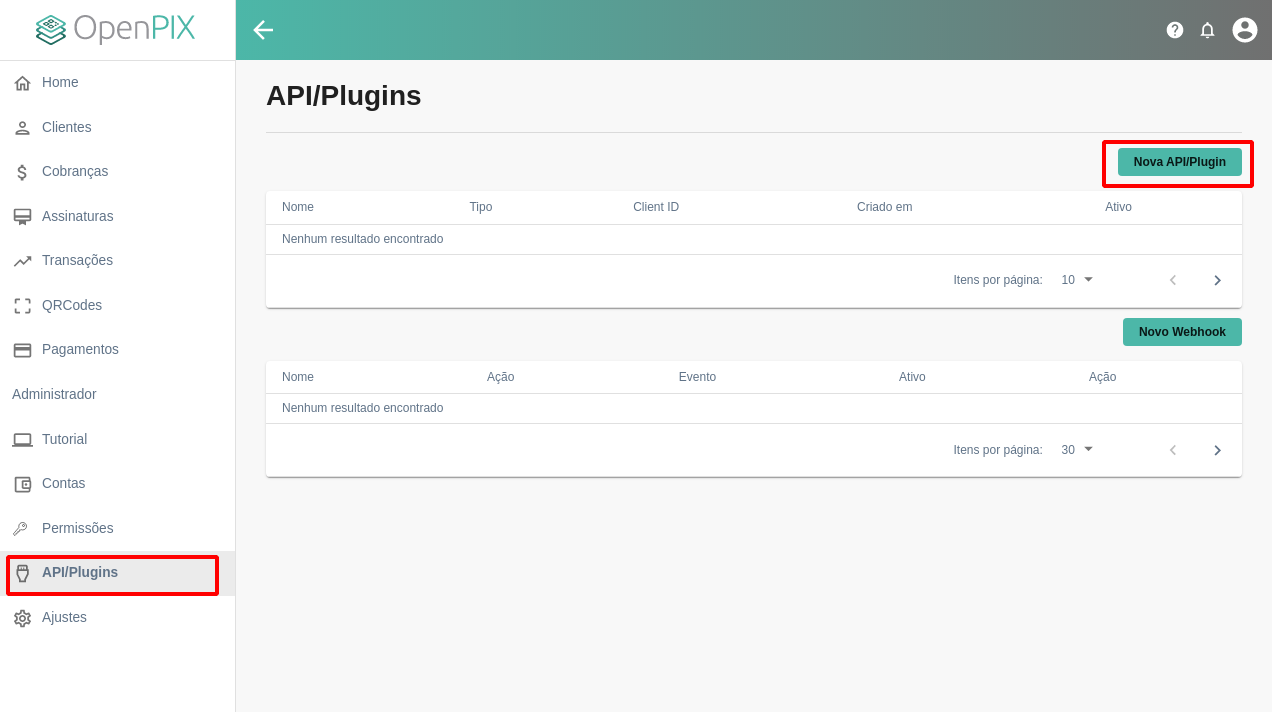Image resolution: width=1272 pixels, height=712 pixels.
Task: Open the help question mark icon
Action: 1175,30
